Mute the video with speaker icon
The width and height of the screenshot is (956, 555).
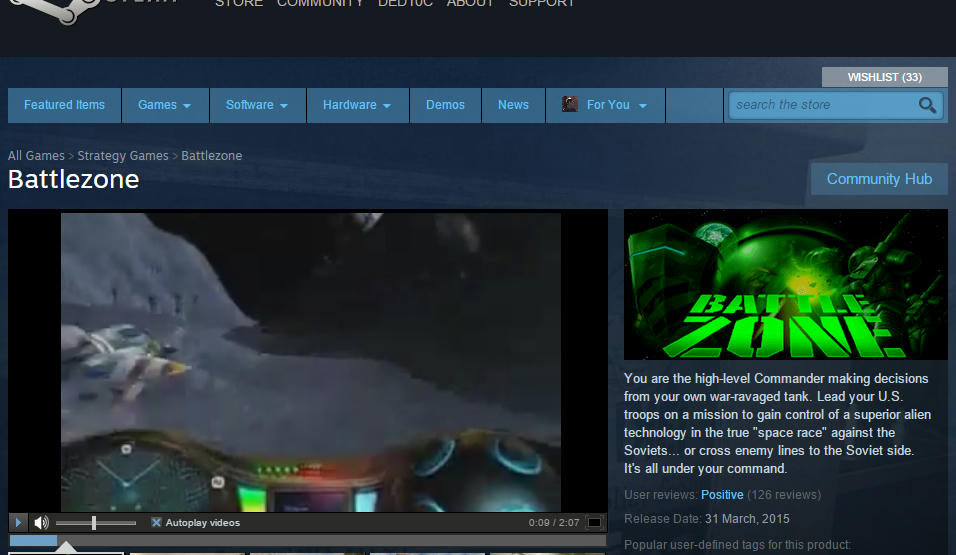coord(41,523)
